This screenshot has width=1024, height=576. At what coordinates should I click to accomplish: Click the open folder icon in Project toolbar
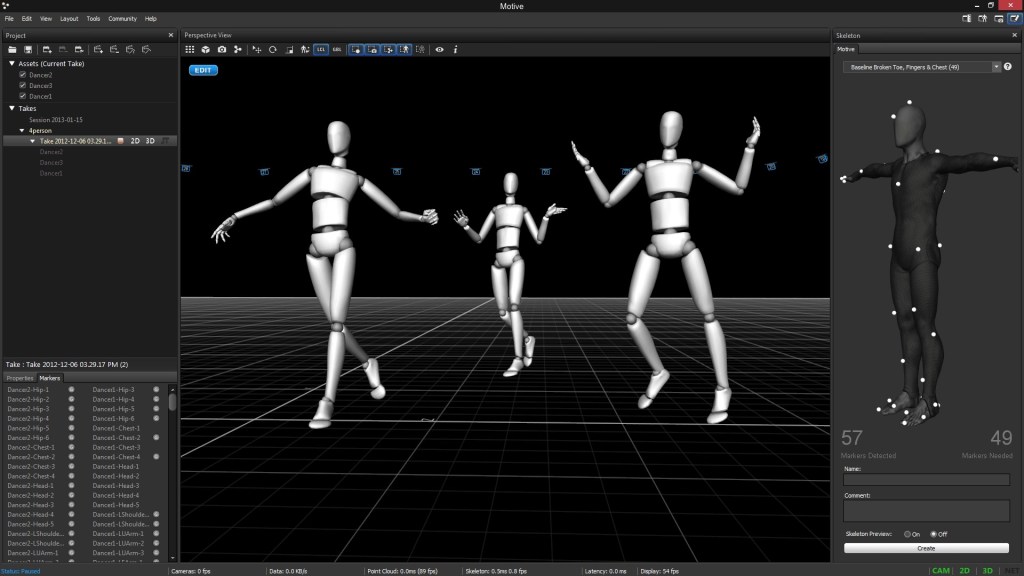point(12,49)
